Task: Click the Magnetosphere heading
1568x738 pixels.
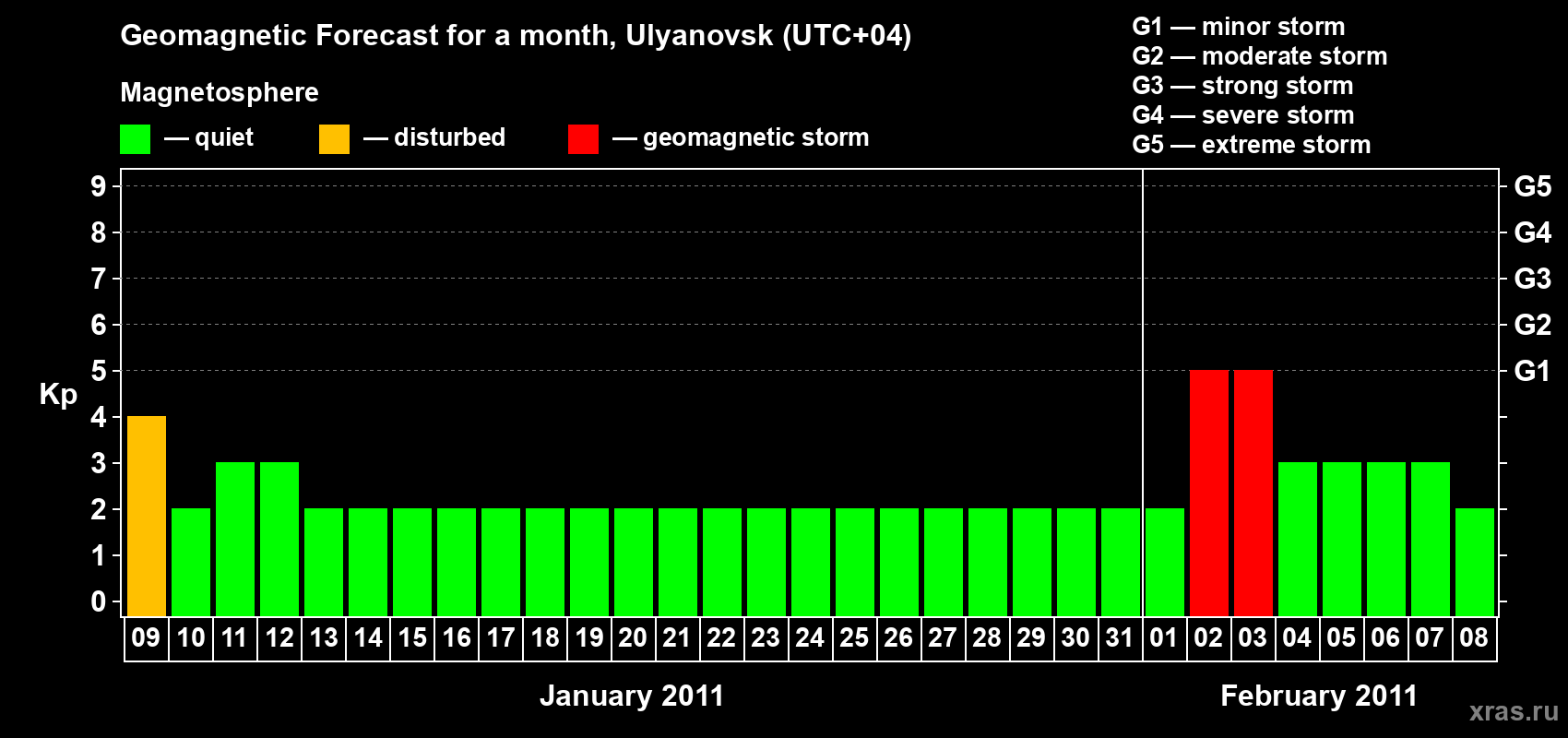Action: 220,92
